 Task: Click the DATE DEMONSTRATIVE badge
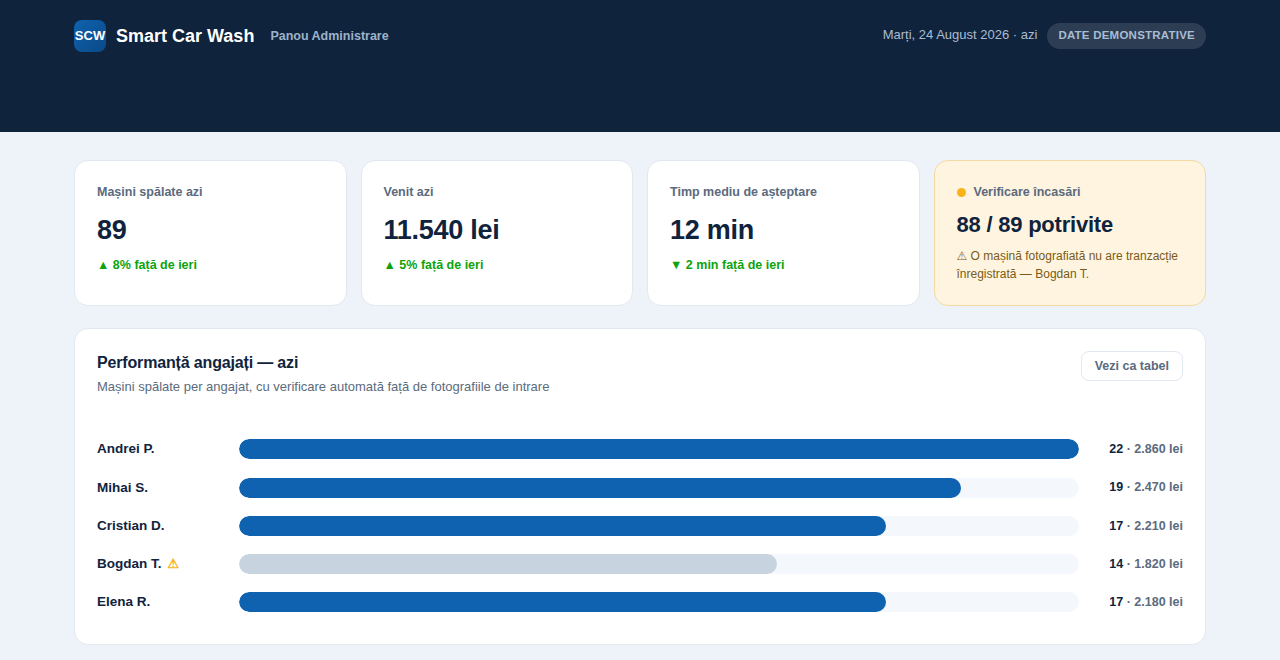(x=1126, y=36)
